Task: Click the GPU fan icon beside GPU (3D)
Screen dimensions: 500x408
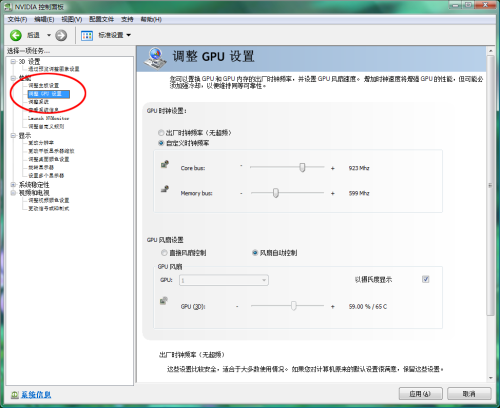Action: point(164,301)
